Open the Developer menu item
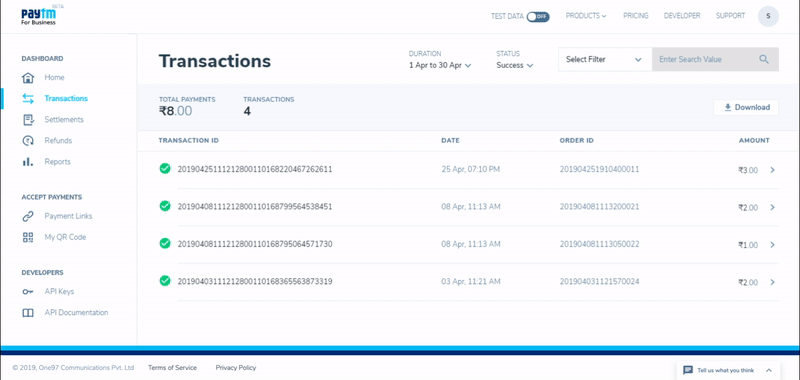This screenshot has width=800, height=380. (x=682, y=16)
